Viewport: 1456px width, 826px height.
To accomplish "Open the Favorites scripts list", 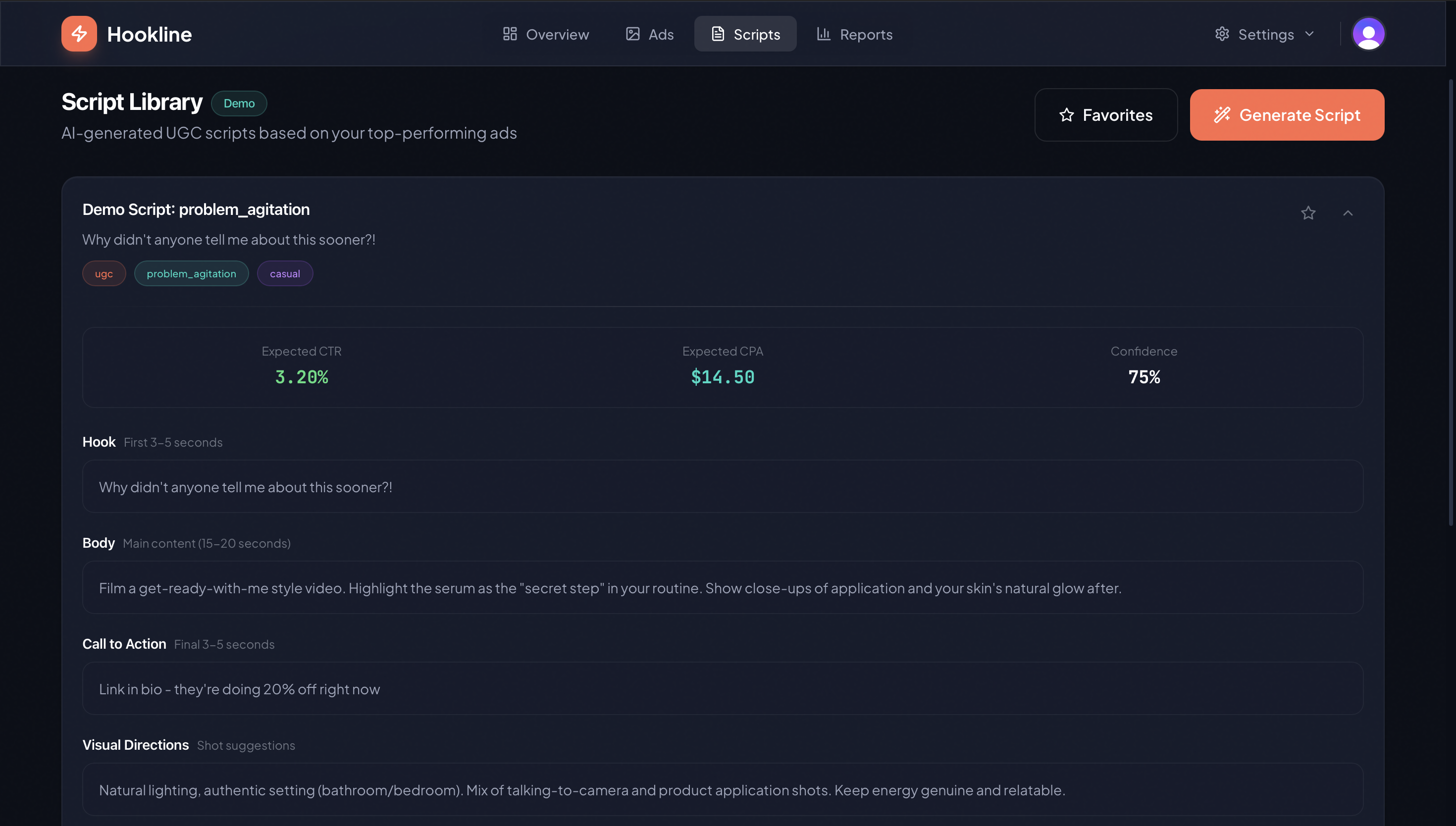I will [x=1105, y=115].
